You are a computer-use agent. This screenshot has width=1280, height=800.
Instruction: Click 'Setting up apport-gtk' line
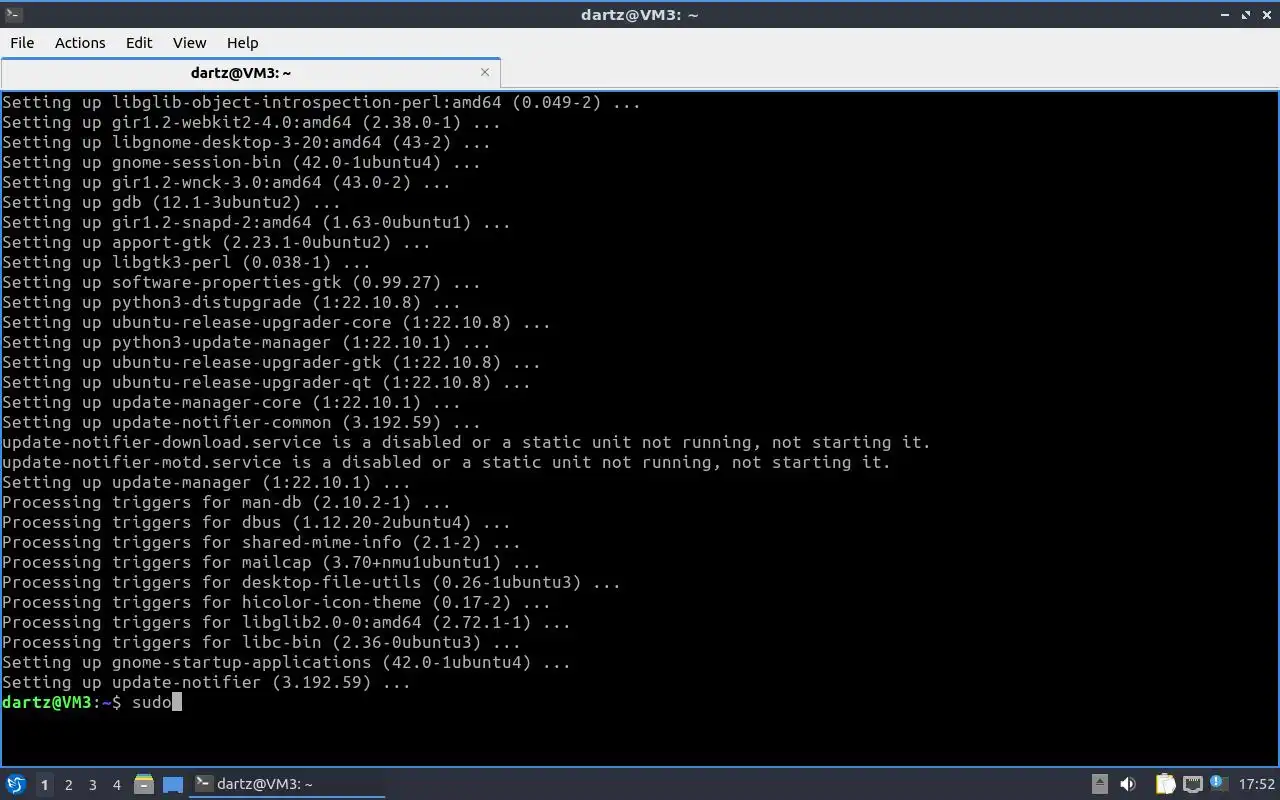[x=216, y=242]
